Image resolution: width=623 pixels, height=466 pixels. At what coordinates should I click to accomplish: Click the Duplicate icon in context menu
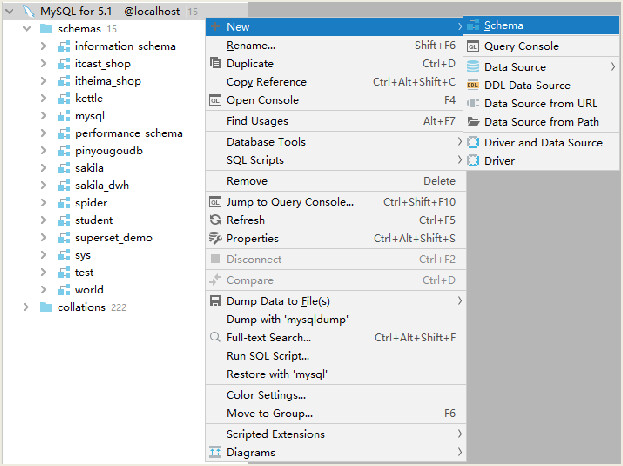pos(215,63)
